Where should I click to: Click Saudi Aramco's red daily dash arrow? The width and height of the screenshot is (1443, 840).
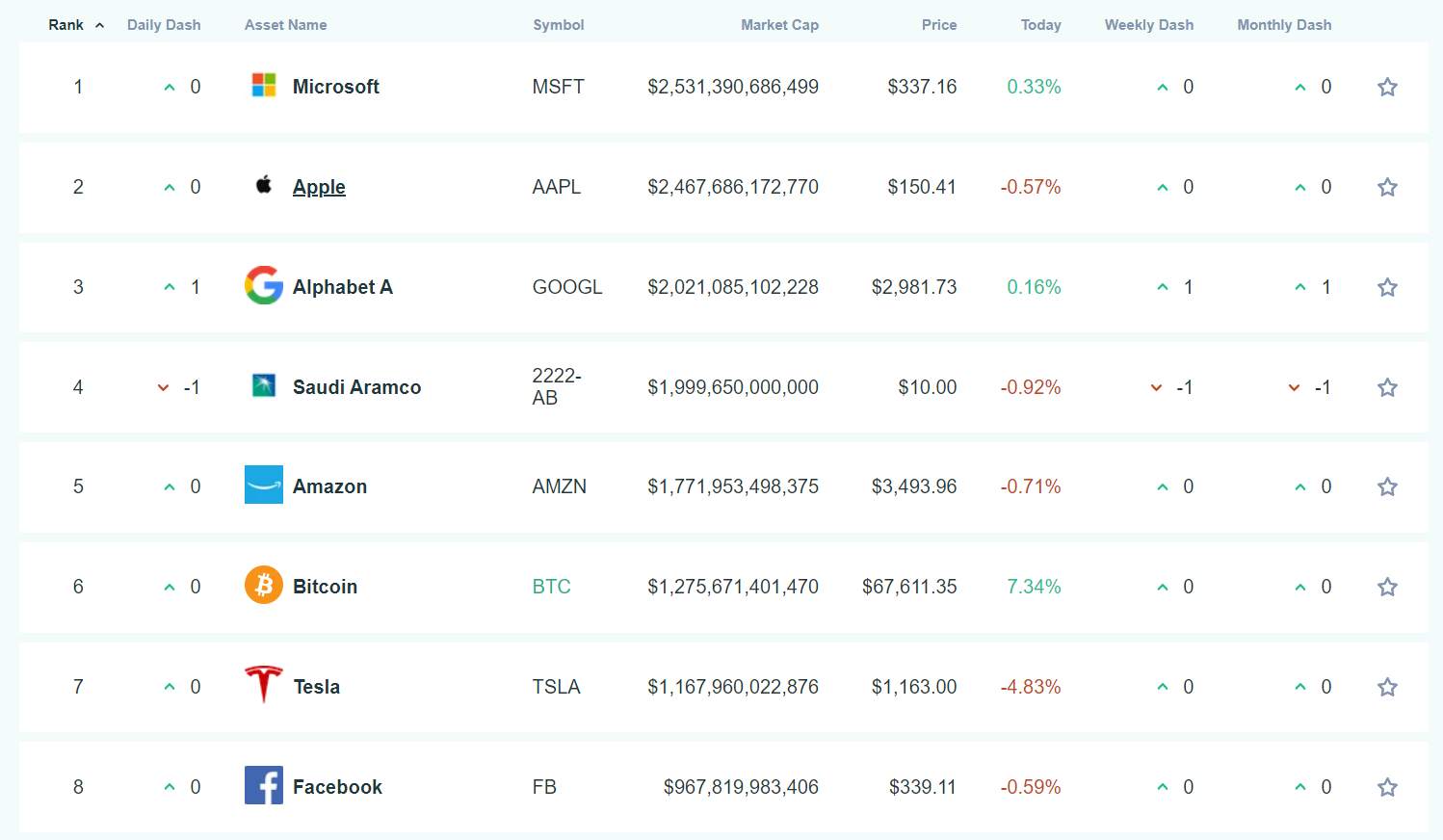coord(163,388)
